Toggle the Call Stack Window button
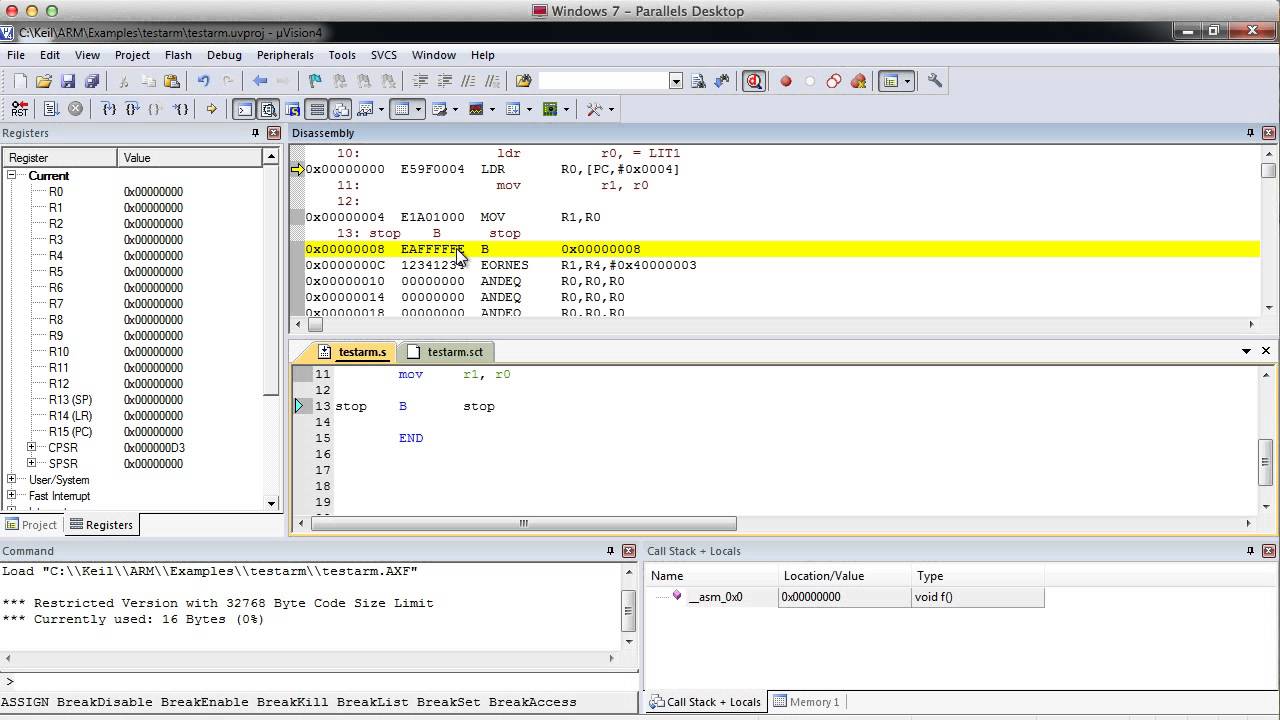Screen dimensions: 1280x720 coord(341,109)
